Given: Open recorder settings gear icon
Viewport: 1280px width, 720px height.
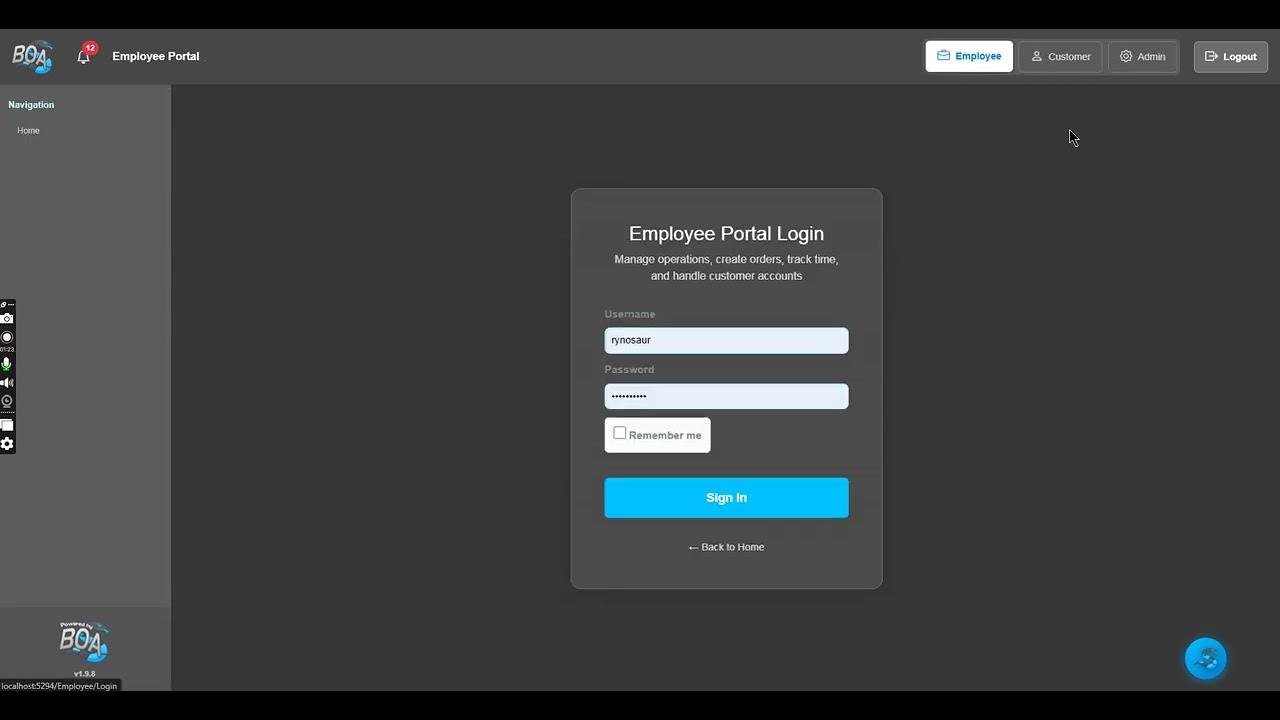Looking at the screenshot, I should (7, 443).
